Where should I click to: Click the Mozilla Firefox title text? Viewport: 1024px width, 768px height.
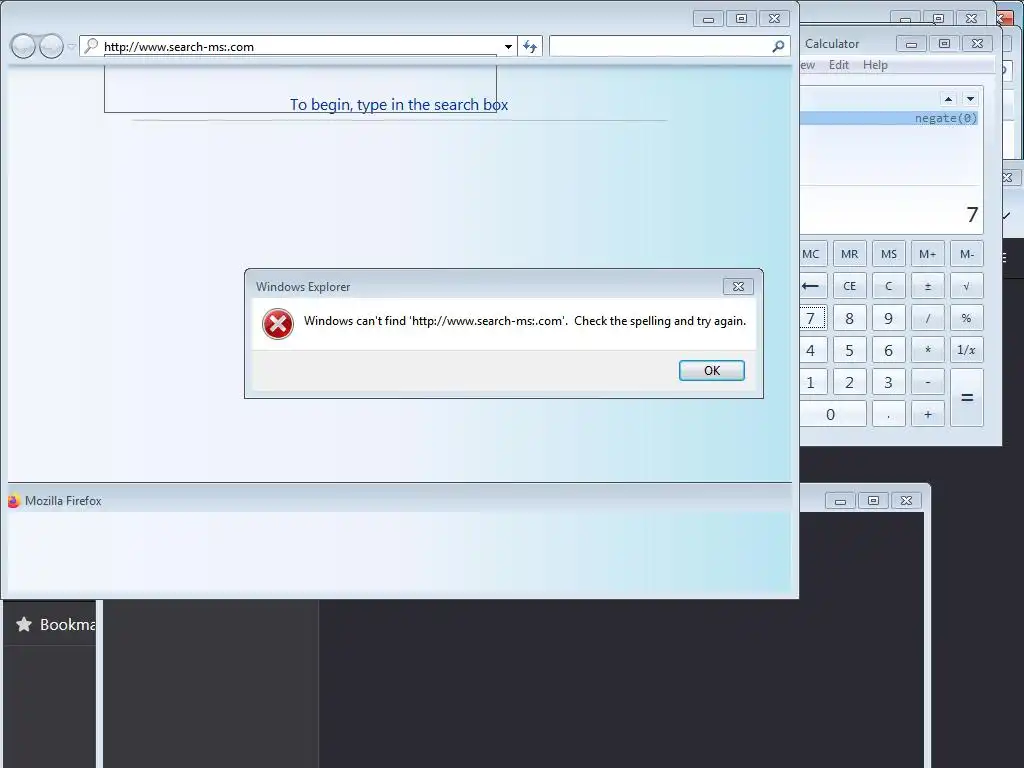coord(63,501)
